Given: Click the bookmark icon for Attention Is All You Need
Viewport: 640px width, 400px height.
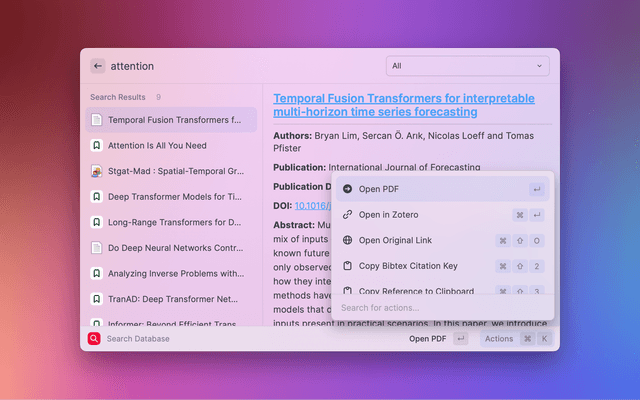Looking at the screenshot, I should tap(96, 145).
